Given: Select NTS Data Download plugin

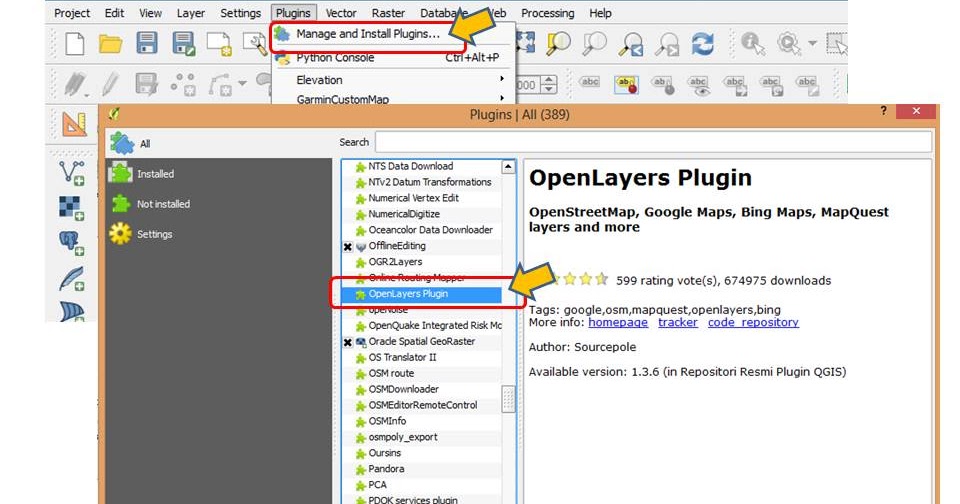Looking at the screenshot, I should click(x=422, y=166).
